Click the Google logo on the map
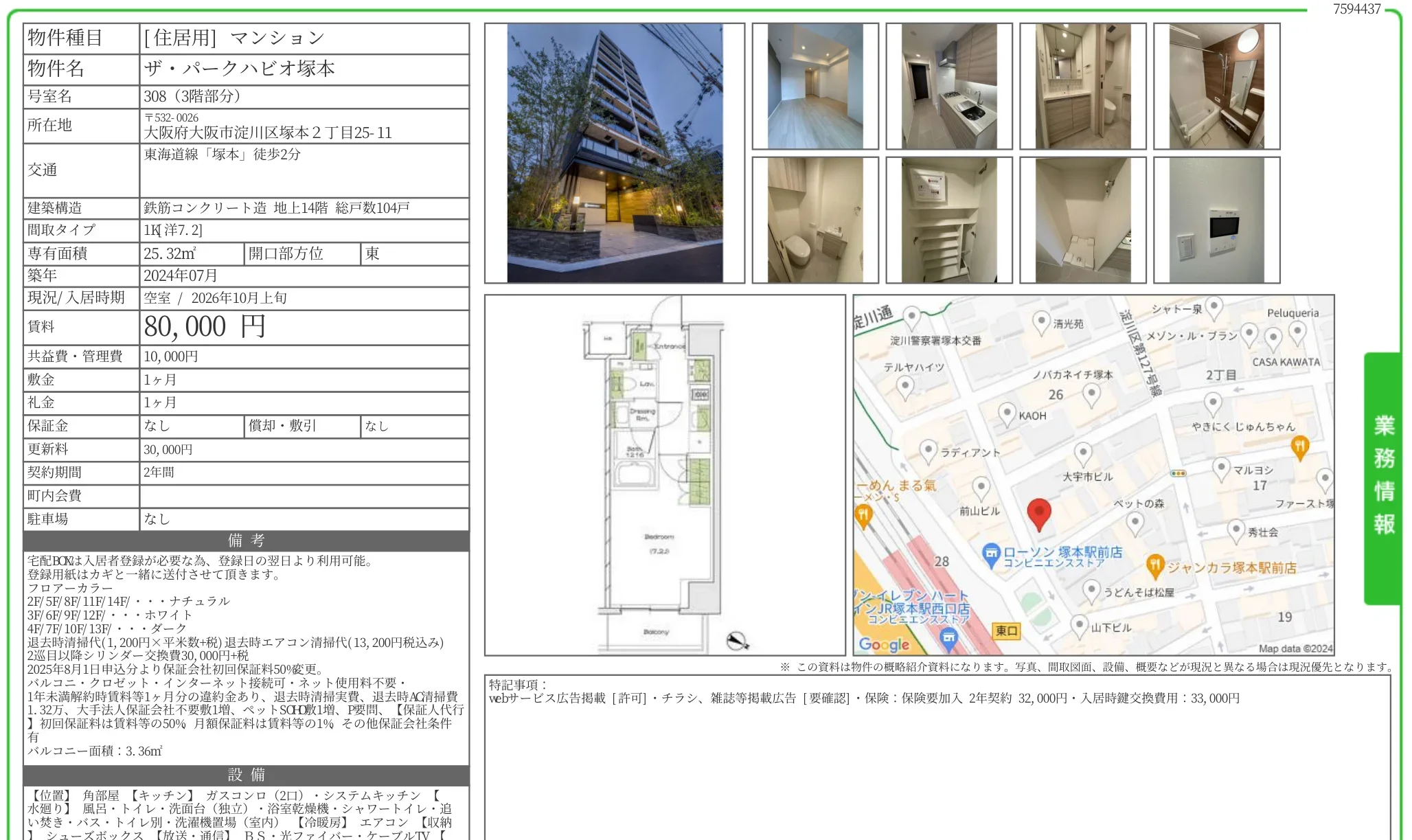The image size is (1412, 840). (x=884, y=644)
